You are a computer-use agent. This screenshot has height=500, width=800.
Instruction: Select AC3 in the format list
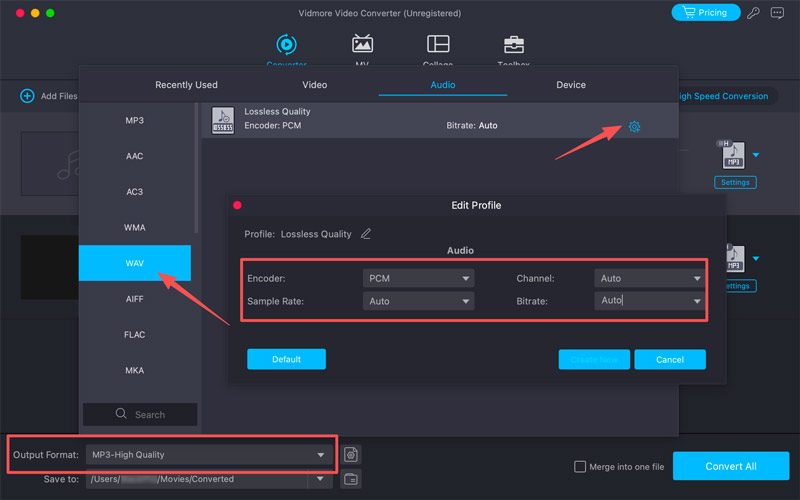(135, 192)
